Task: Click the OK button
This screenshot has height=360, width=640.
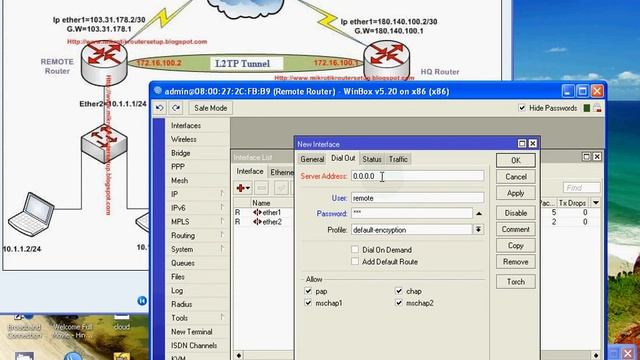Action: pyautogui.click(x=516, y=160)
